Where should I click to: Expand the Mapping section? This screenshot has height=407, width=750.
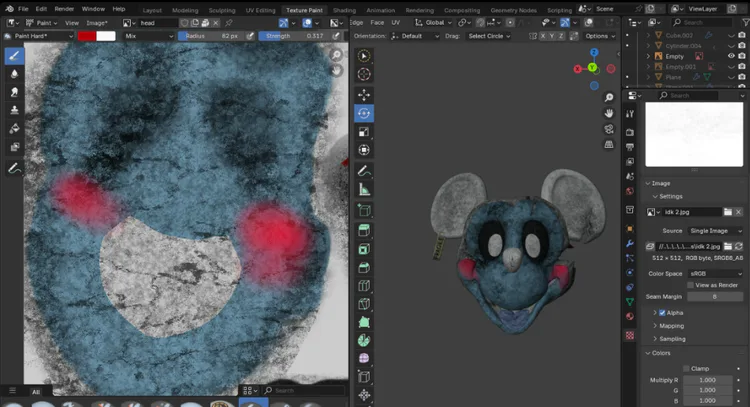point(671,325)
